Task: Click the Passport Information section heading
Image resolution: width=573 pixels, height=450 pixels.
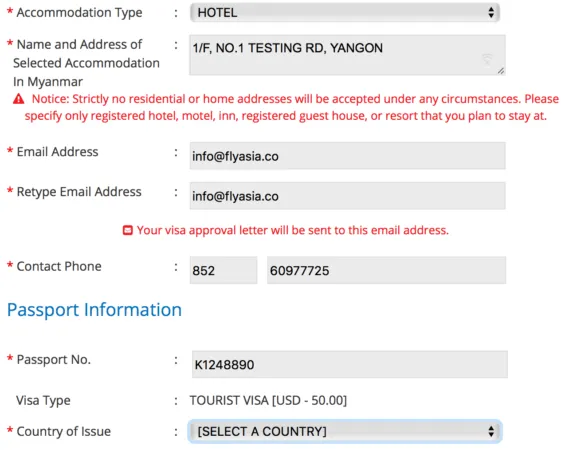Action: 94,310
